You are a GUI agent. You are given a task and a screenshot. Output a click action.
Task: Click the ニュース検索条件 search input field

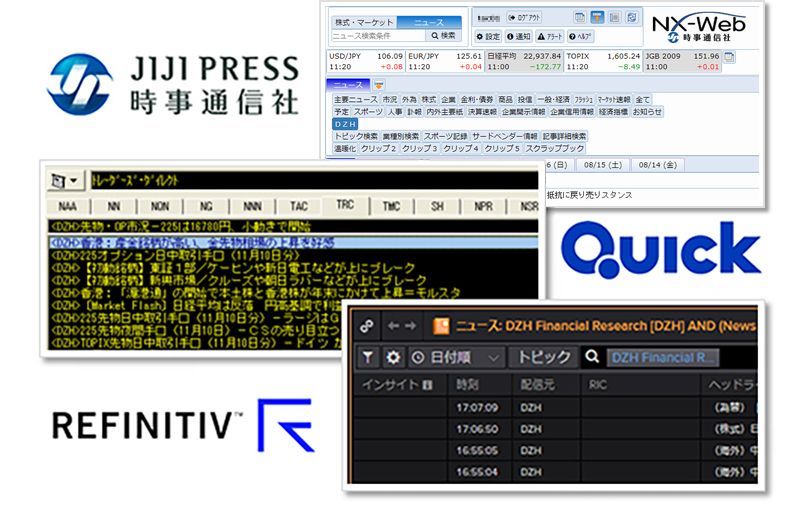pos(378,36)
